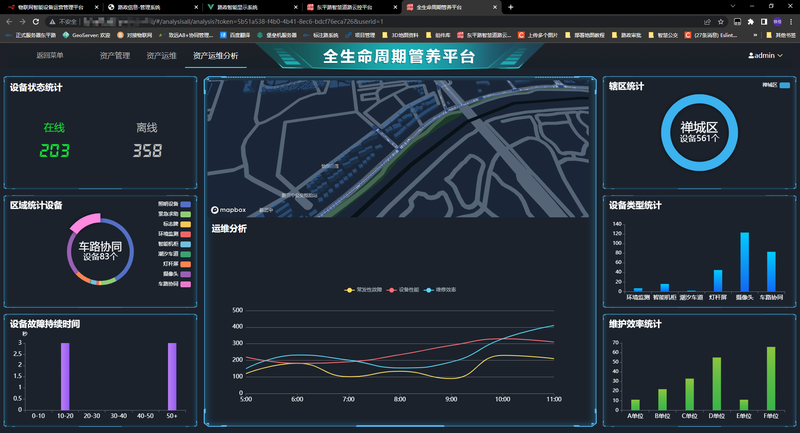Click pink 车路协同 legend color swatch
Image resolution: width=800 pixels, height=433 pixels.
(185, 283)
